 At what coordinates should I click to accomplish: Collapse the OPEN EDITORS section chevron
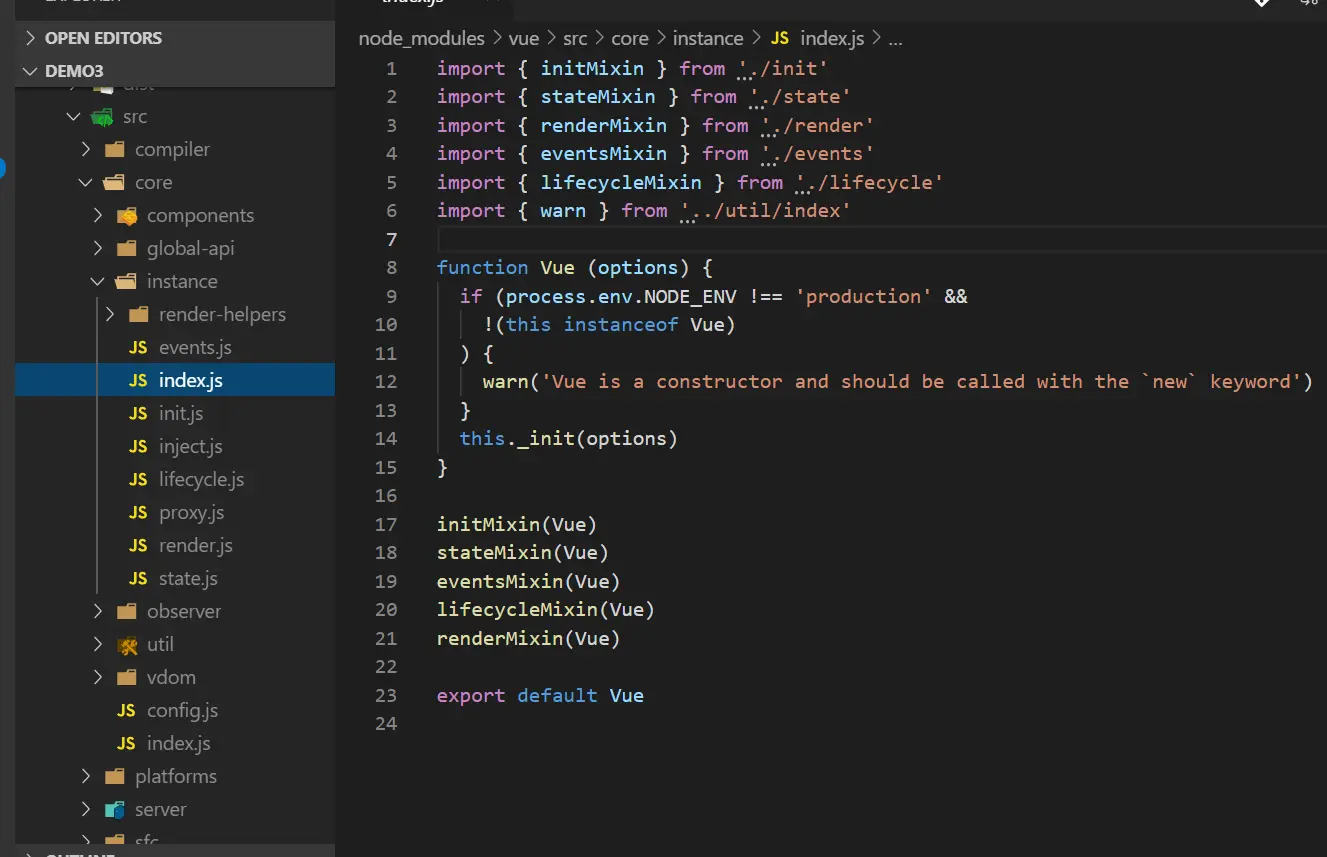coord(29,38)
